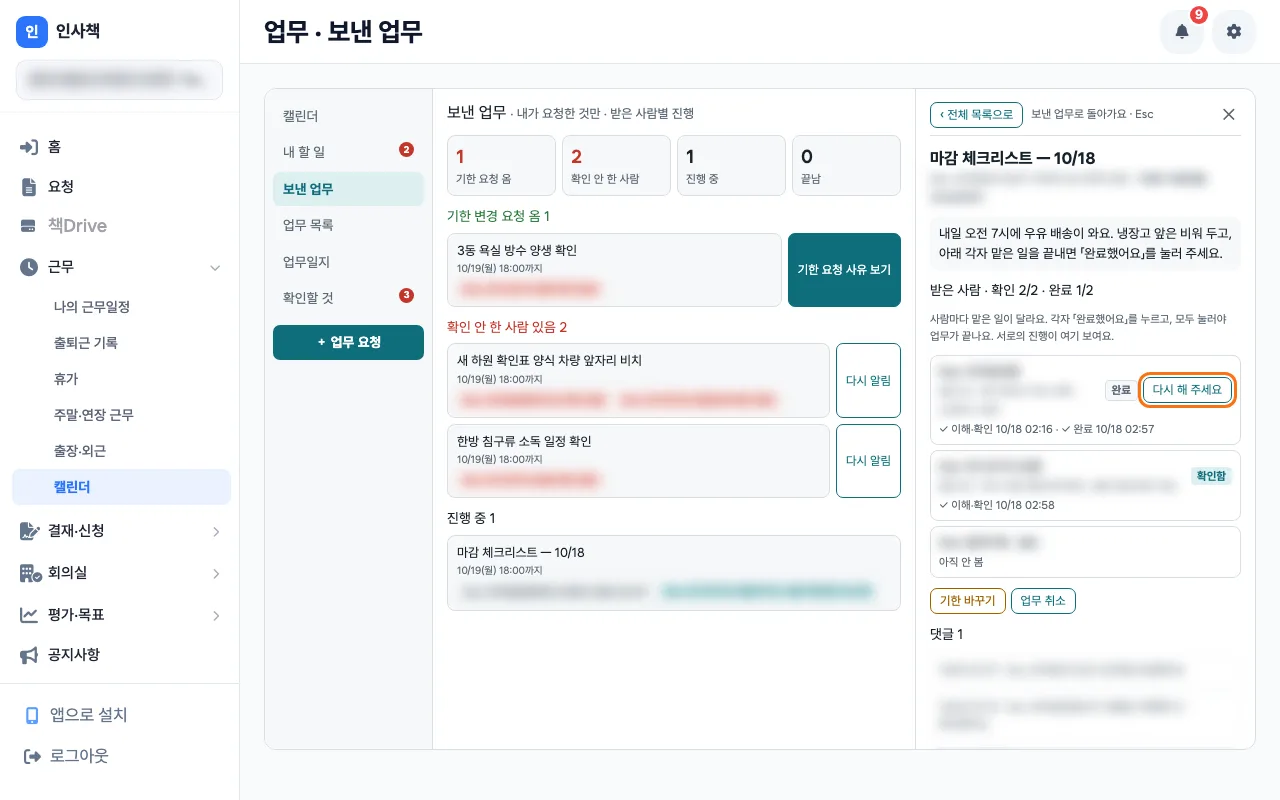Select the sidebar 캘린더 submenu item under 근무
Screen dimensions: 1280x800
click(x=121, y=487)
